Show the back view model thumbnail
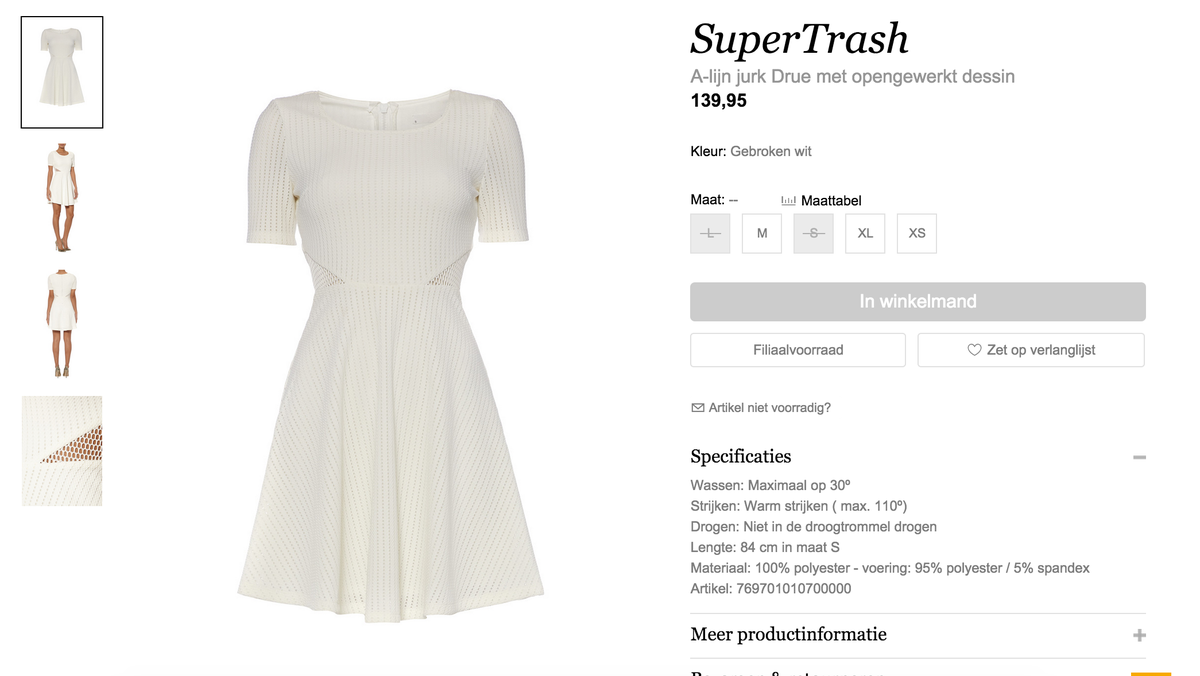Image resolution: width=1200 pixels, height=676 pixels. (x=62, y=323)
